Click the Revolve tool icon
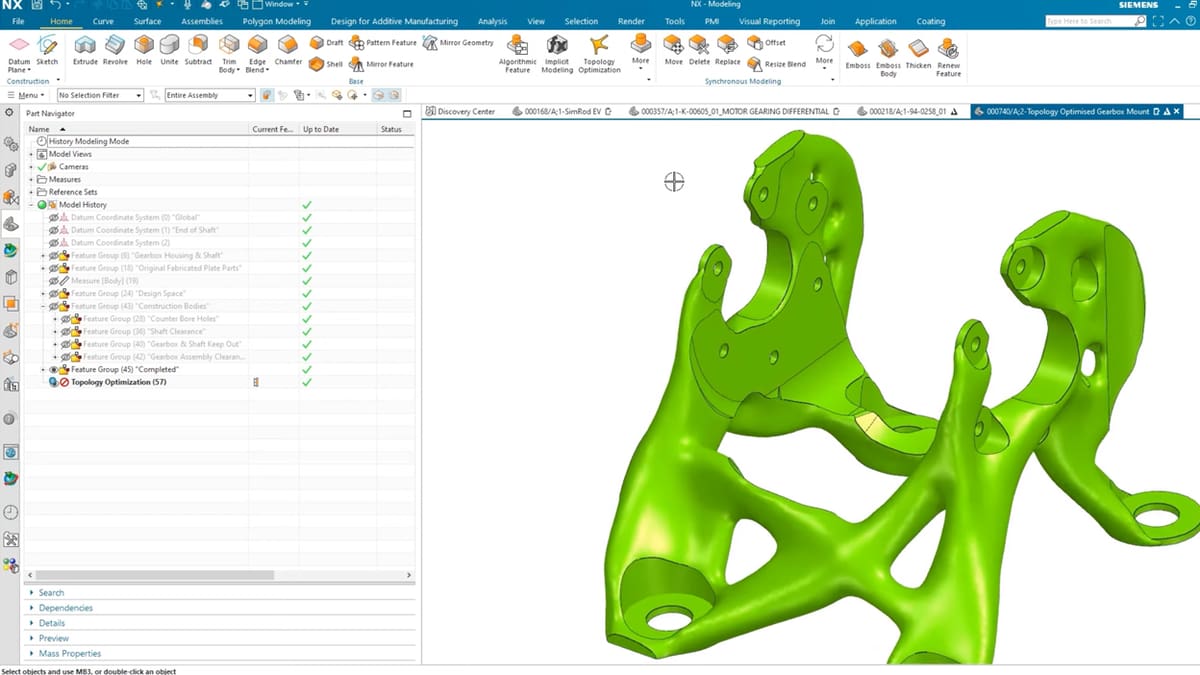Image resolution: width=1200 pixels, height=675 pixels. click(115, 48)
